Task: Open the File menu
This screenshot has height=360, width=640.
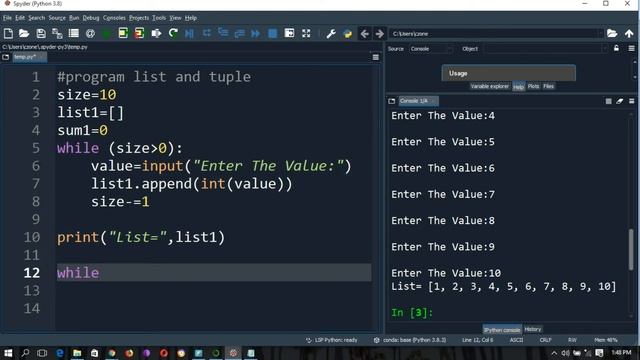Action: coord(7,18)
